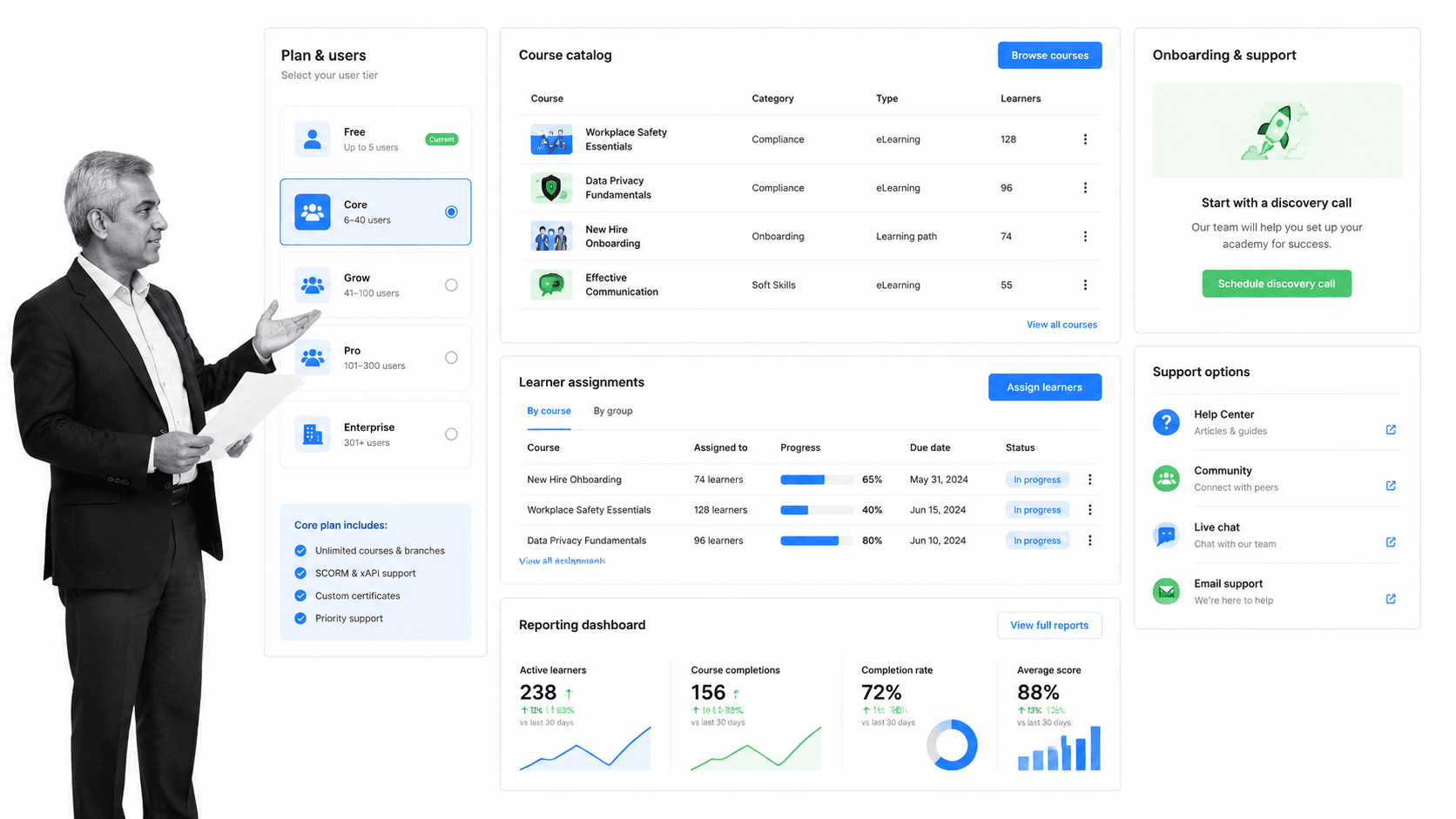This screenshot has height=819, width=1456.
Task: Click the Free plan single-user icon
Action: [x=312, y=139]
